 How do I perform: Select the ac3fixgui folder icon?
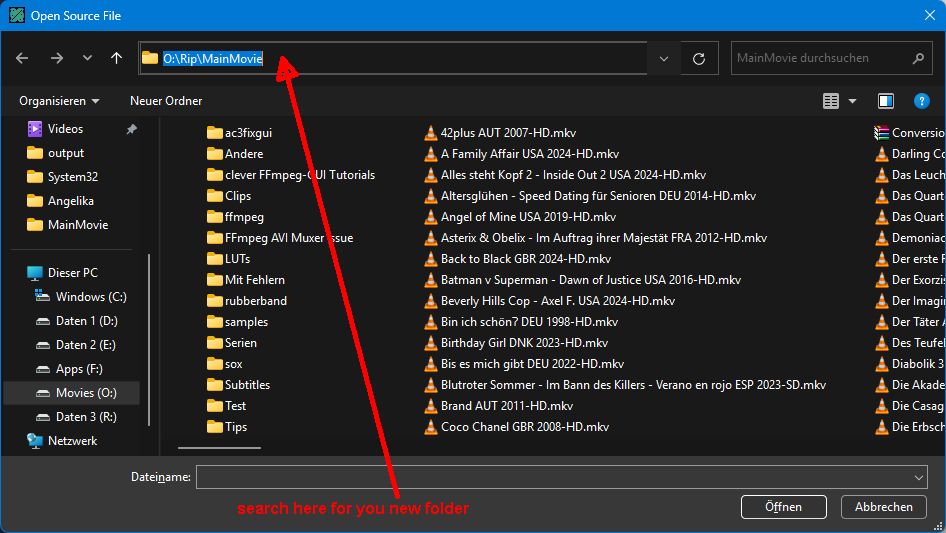[x=215, y=133]
